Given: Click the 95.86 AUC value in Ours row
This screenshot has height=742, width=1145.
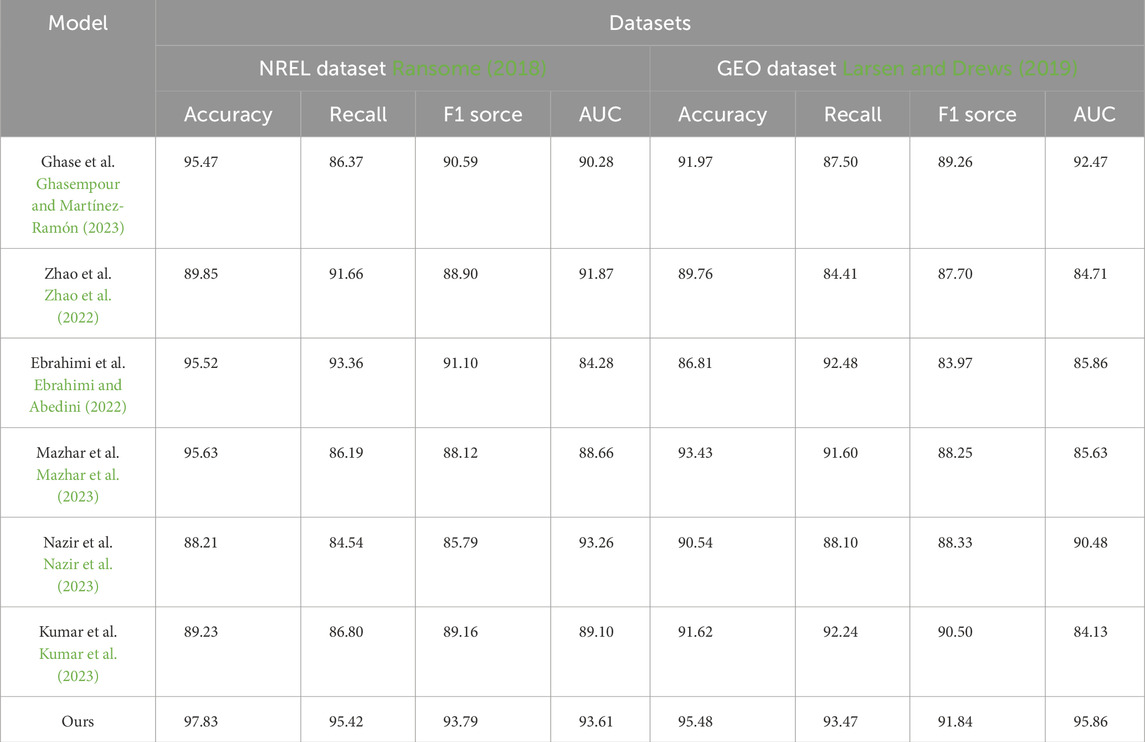Looking at the screenshot, I should [x=1090, y=722].
